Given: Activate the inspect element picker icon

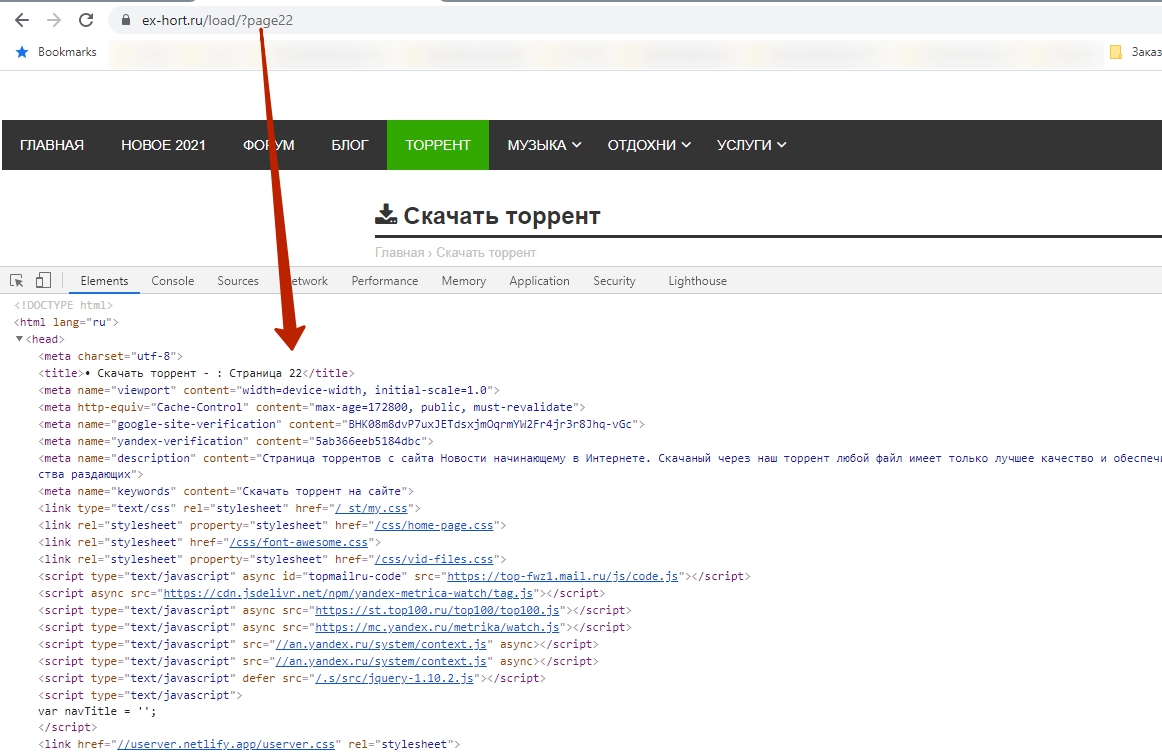Looking at the screenshot, I should pos(16,281).
